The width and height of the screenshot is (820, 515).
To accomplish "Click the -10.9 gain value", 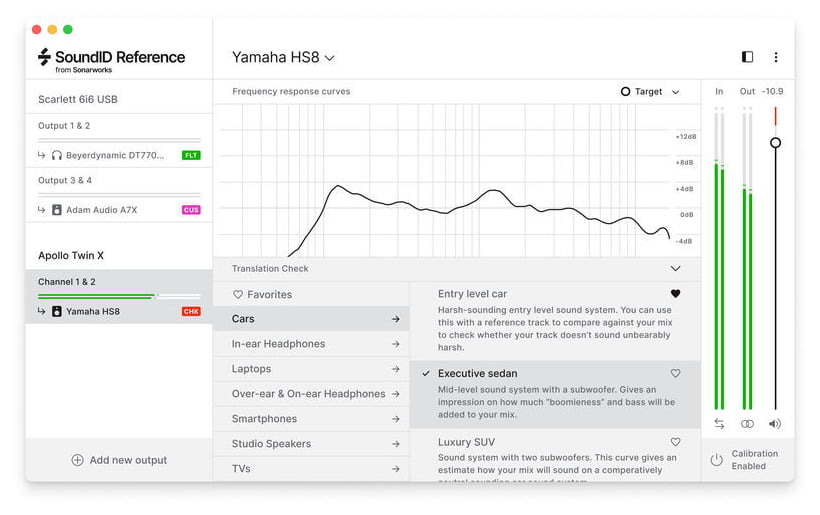I will (x=772, y=91).
